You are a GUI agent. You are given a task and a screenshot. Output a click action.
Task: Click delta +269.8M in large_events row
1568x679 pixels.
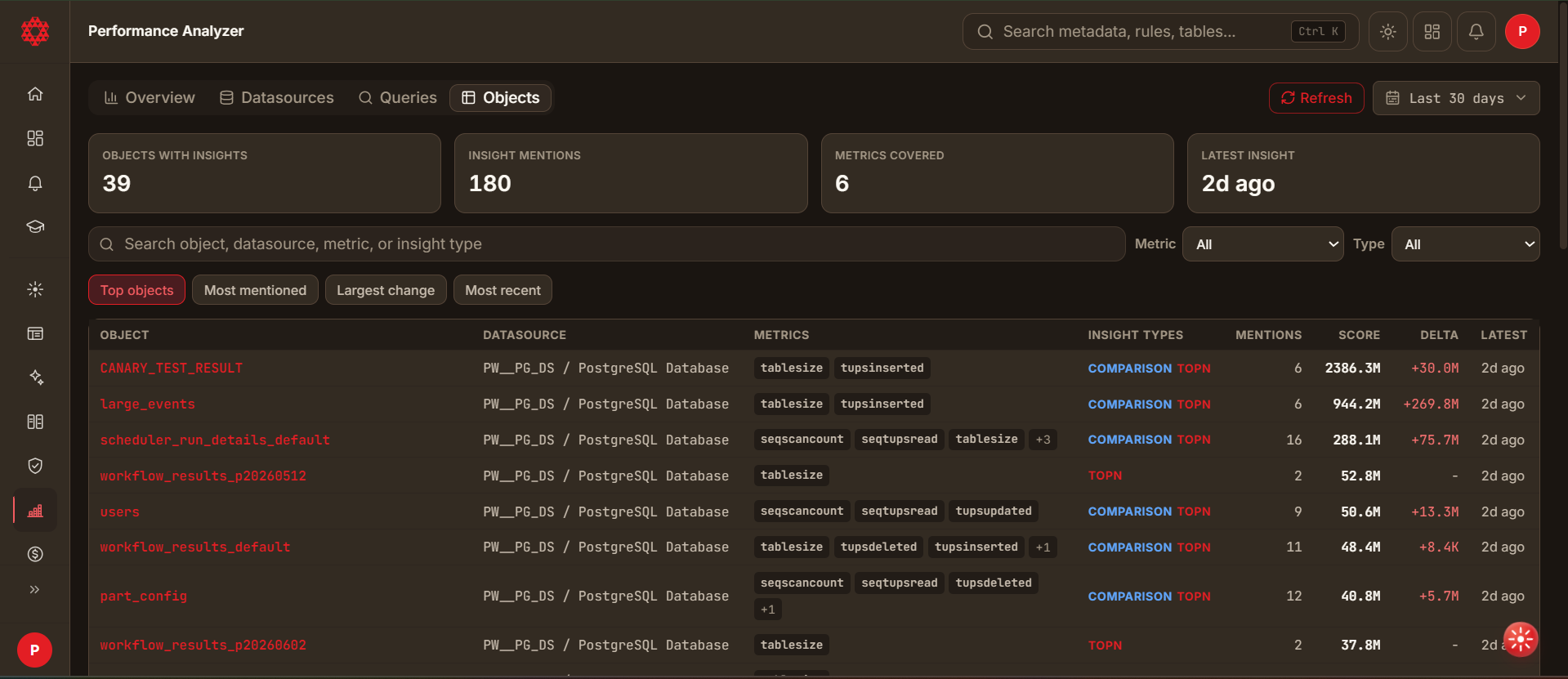(x=1431, y=404)
